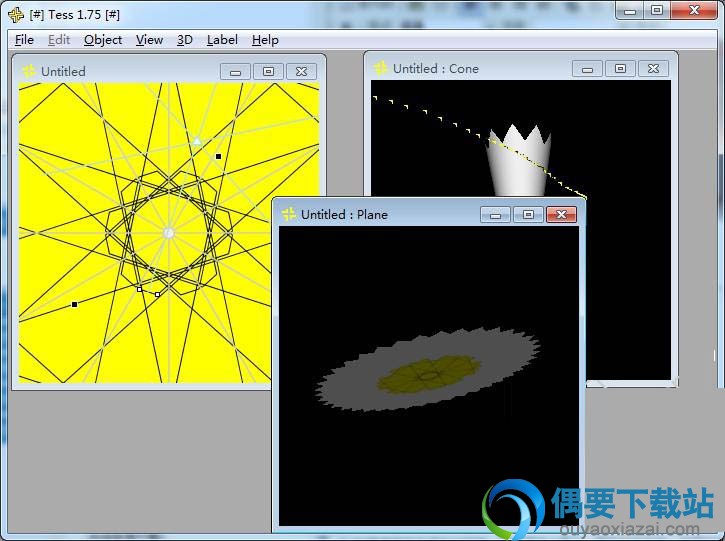Select black square handle at lower left
This screenshot has width=725, height=541.
pos(74,304)
